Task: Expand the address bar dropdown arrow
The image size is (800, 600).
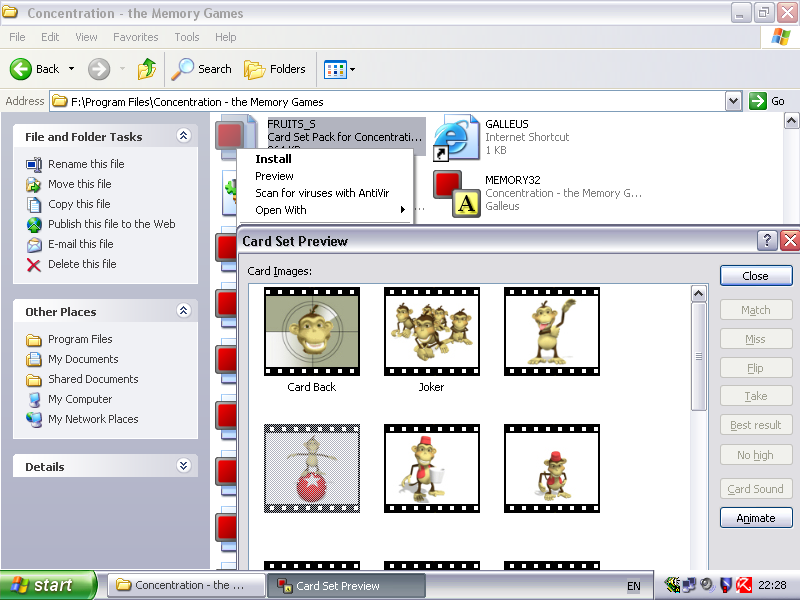Action: (733, 101)
